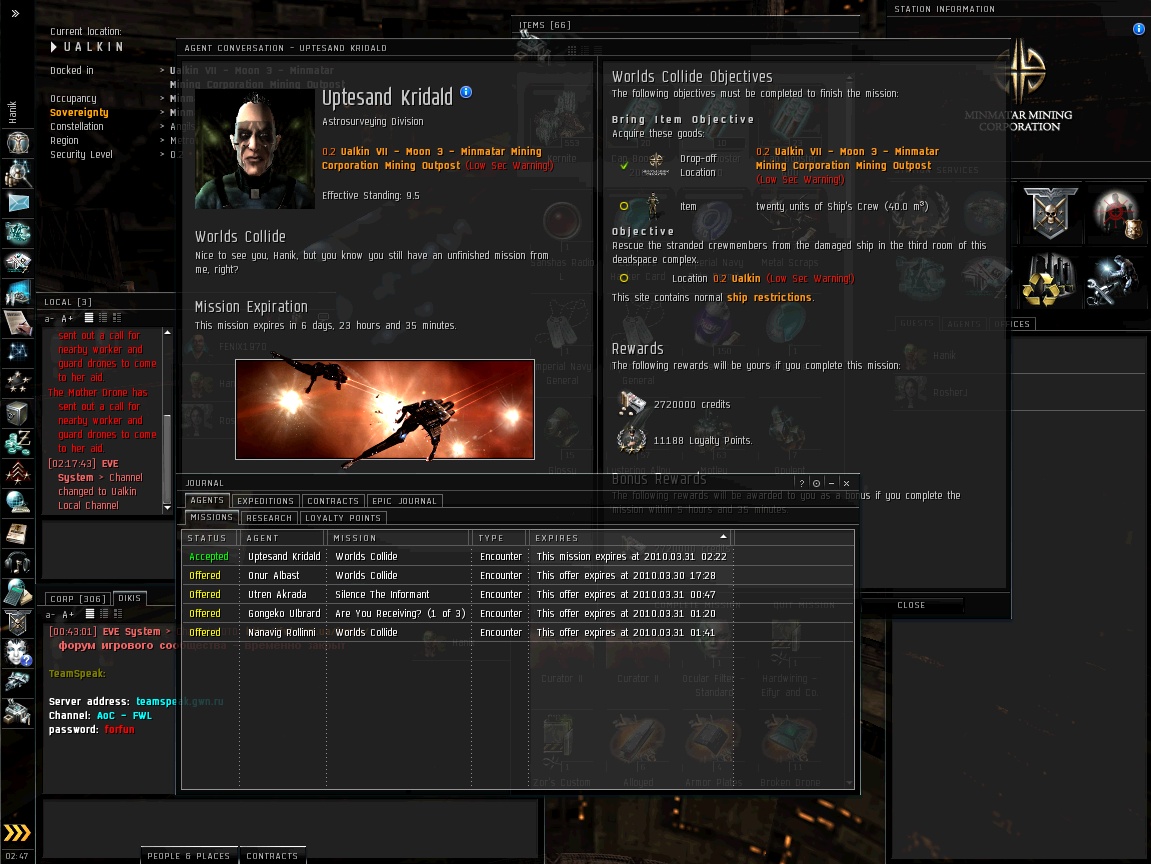This screenshot has height=864, width=1151.
Task: Switch to the Expeditions journal tab
Action: coord(265,501)
